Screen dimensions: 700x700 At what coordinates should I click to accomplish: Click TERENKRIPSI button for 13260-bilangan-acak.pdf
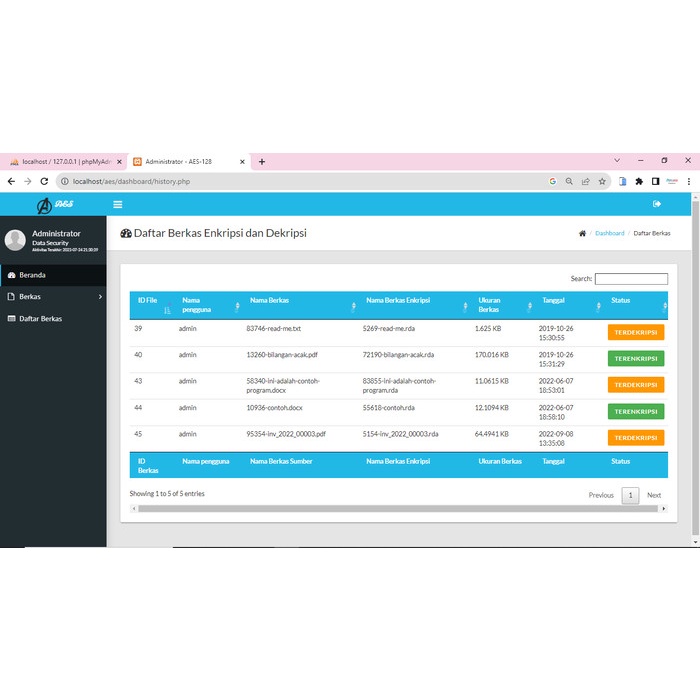point(636,358)
